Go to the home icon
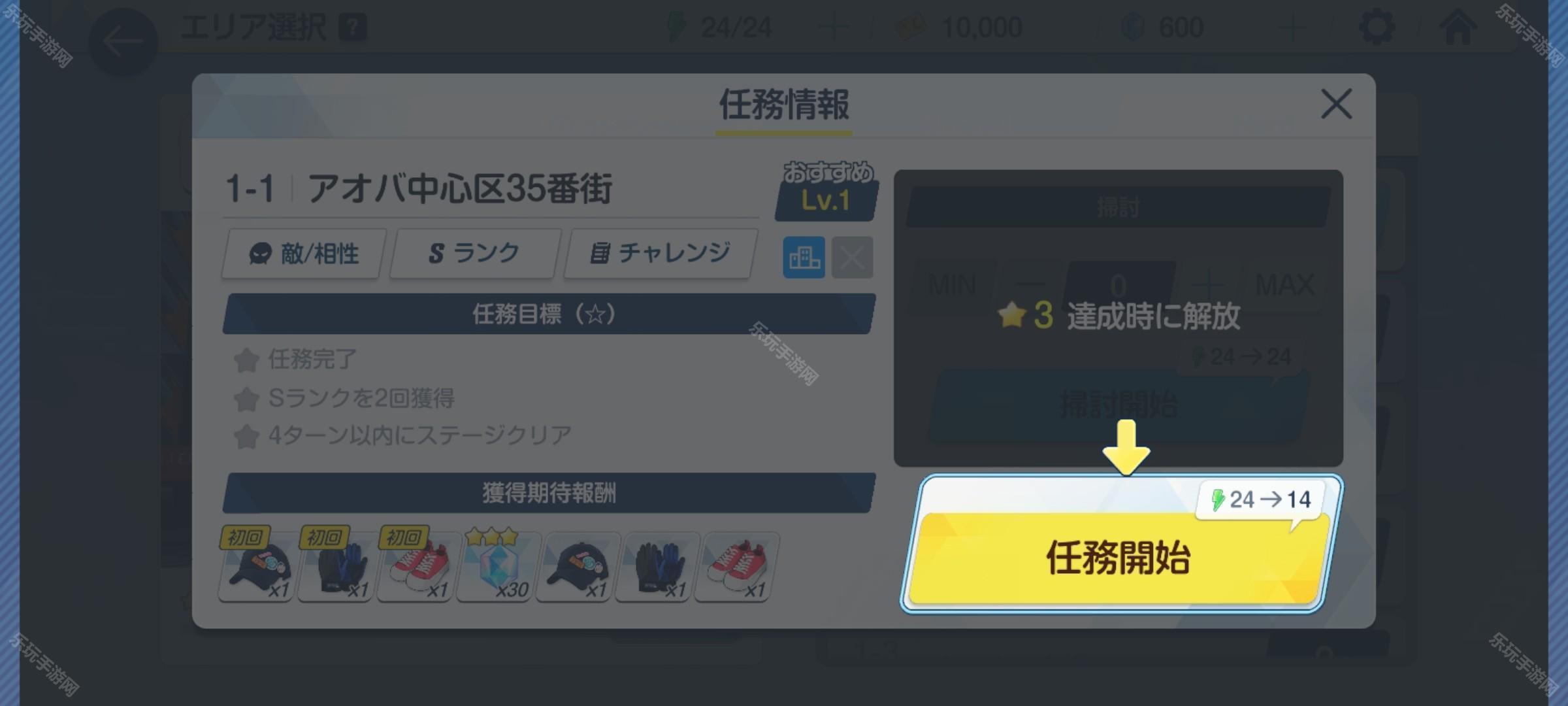1568x706 pixels. point(1458,27)
